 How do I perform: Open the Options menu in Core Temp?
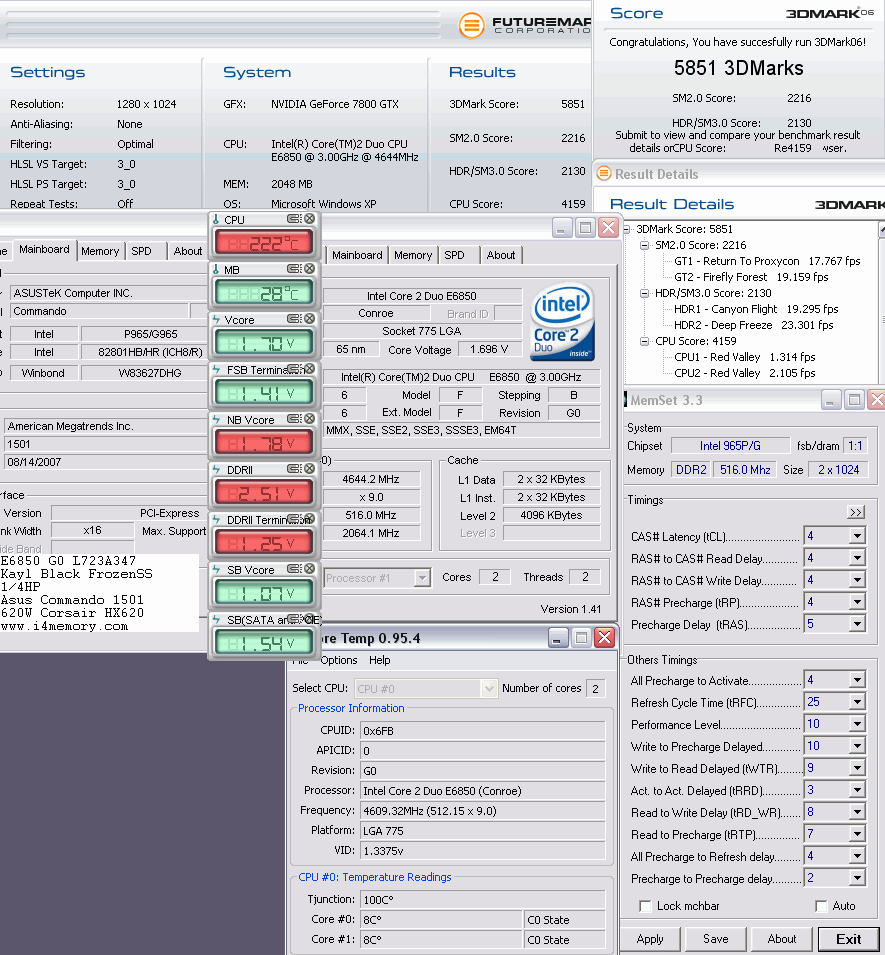pos(339,660)
